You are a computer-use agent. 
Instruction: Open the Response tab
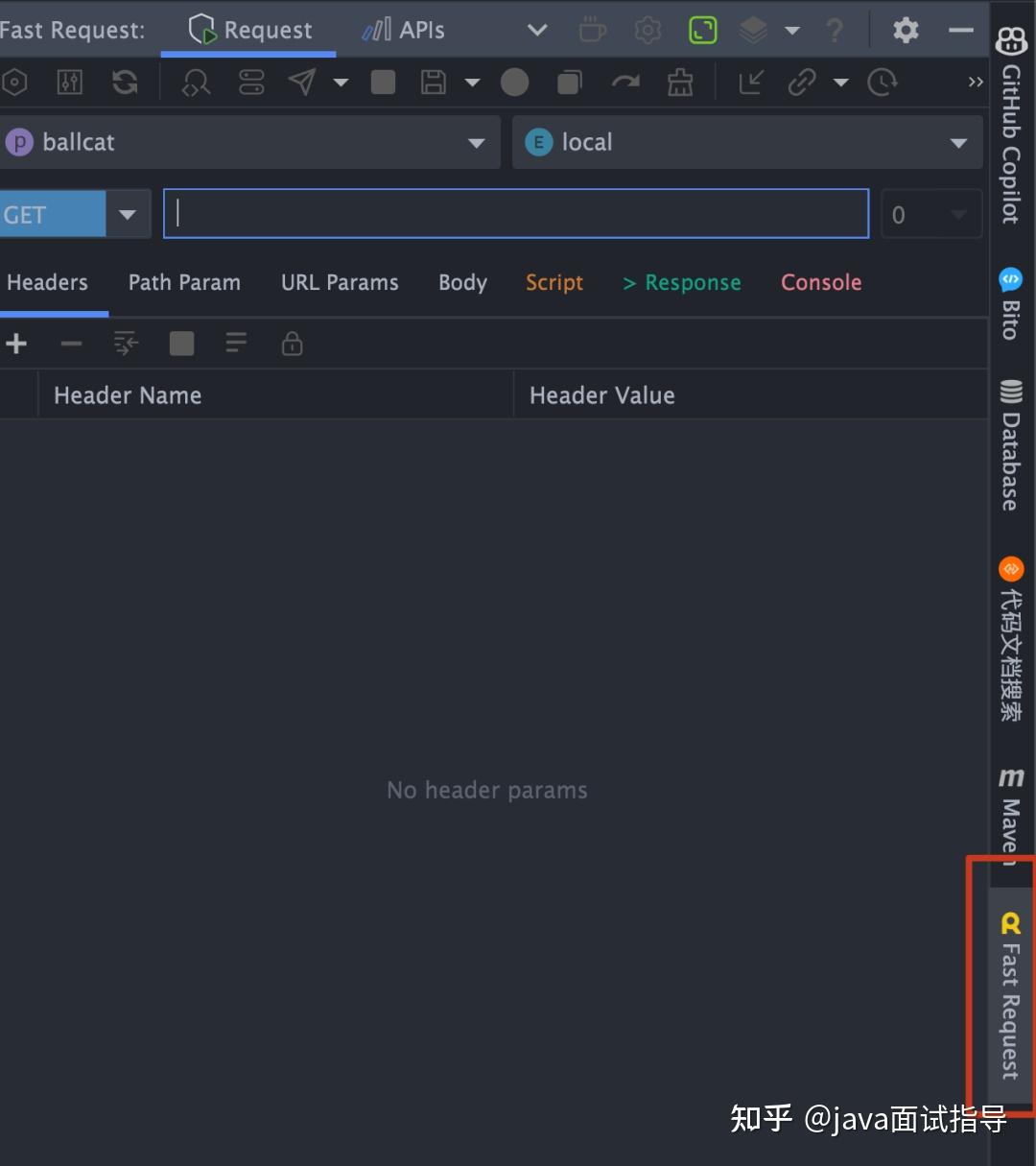click(682, 282)
